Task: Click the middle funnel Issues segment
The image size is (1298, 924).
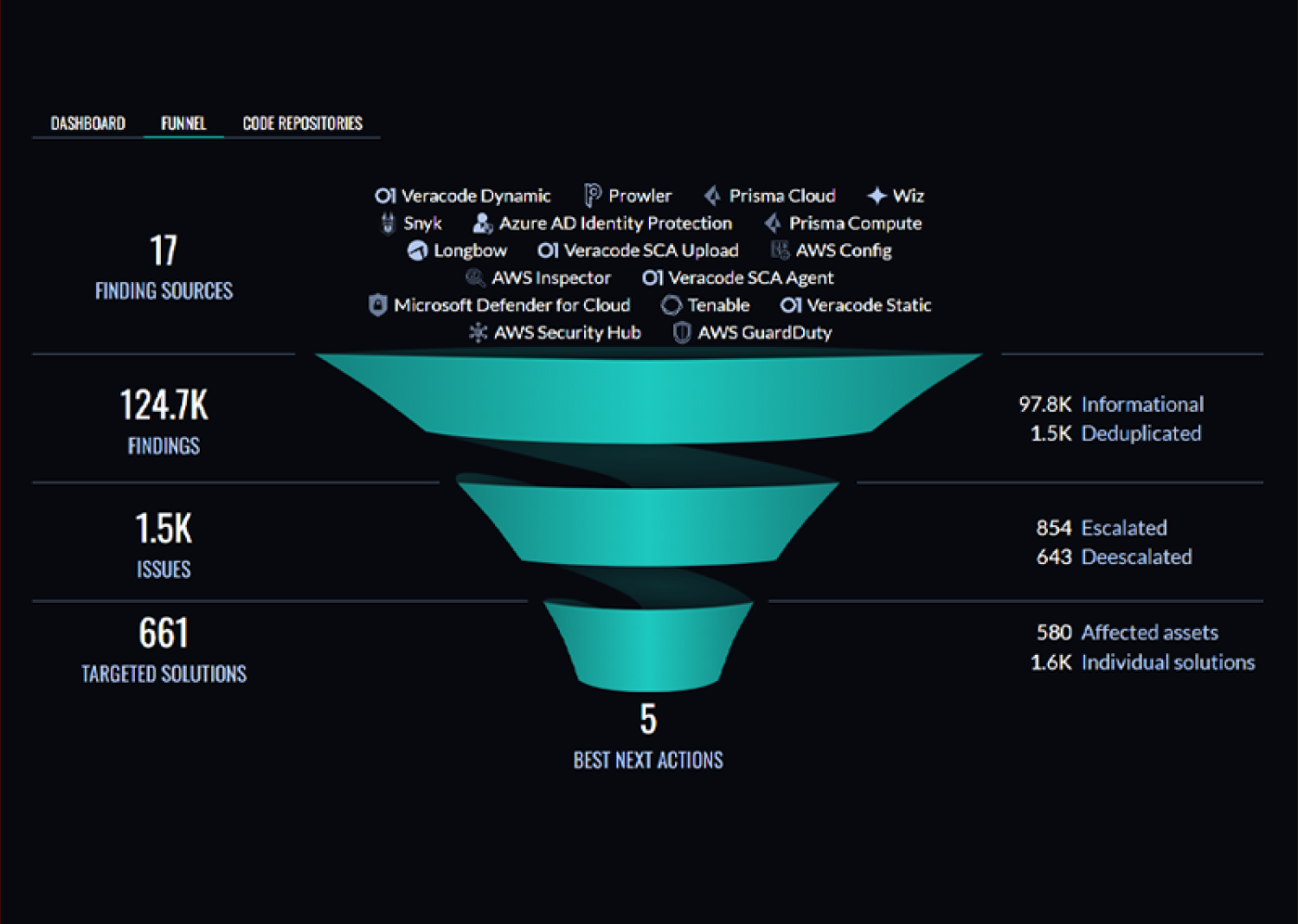Action: (648, 524)
